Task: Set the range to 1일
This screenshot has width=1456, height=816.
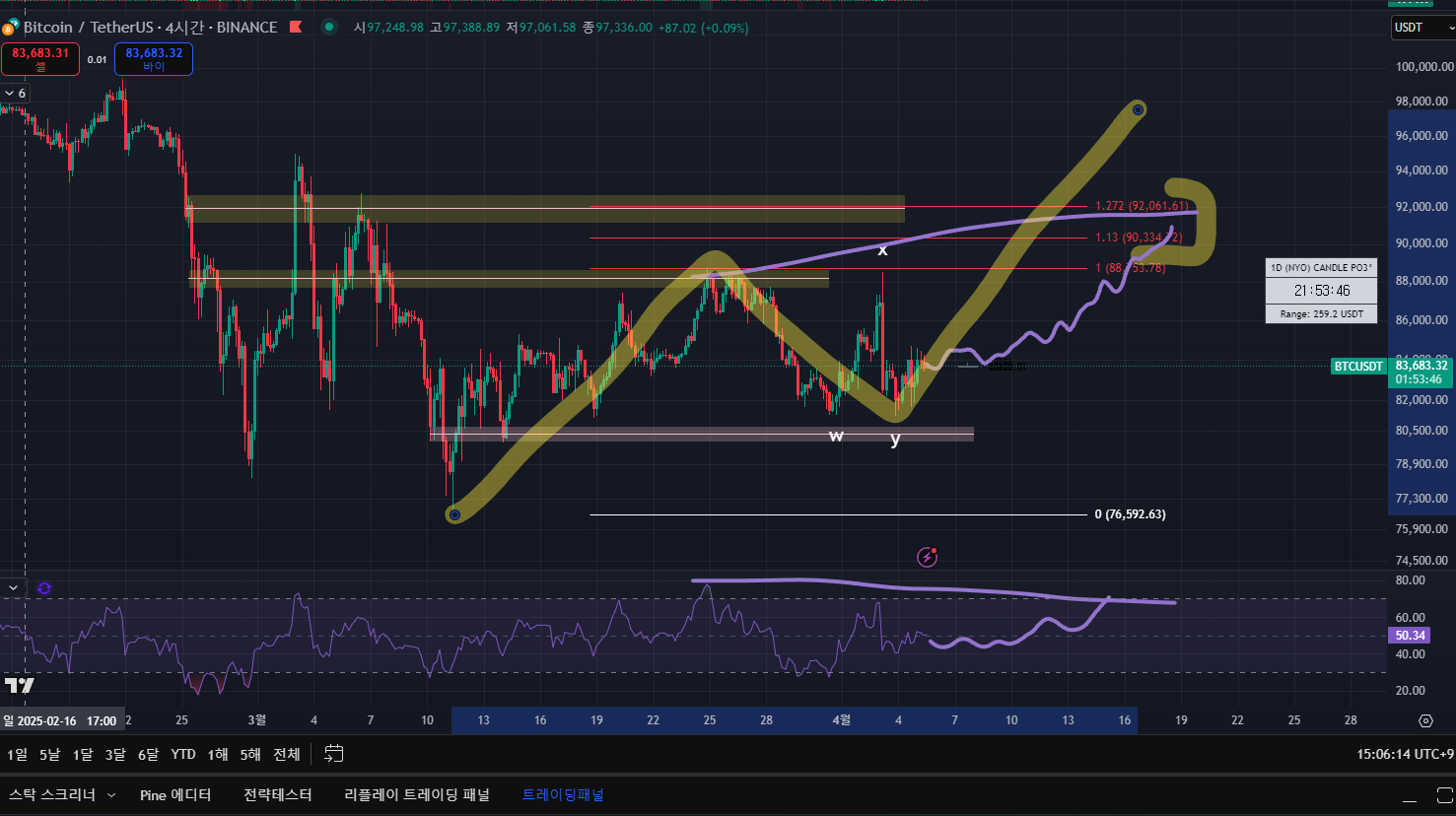Action: 18,754
